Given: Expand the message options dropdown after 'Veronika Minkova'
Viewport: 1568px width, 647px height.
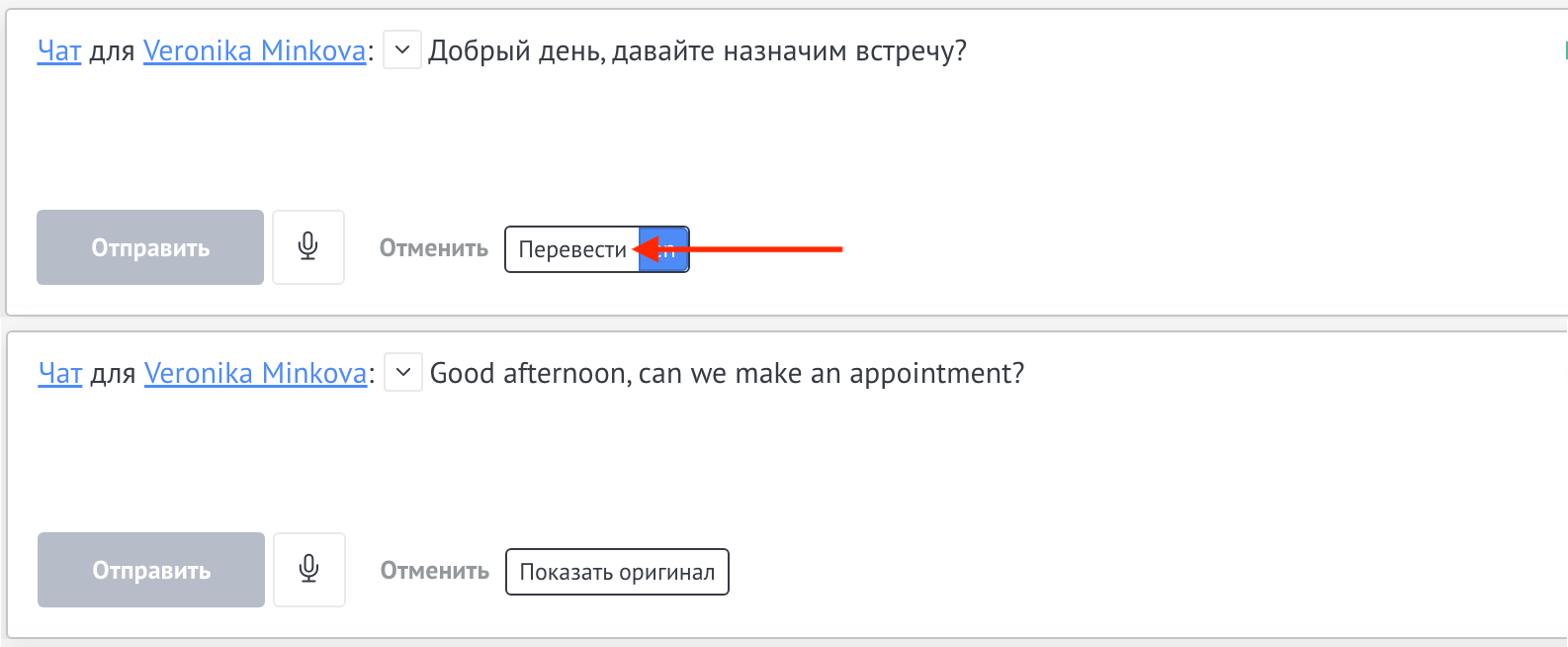Looking at the screenshot, I should (x=401, y=49).
